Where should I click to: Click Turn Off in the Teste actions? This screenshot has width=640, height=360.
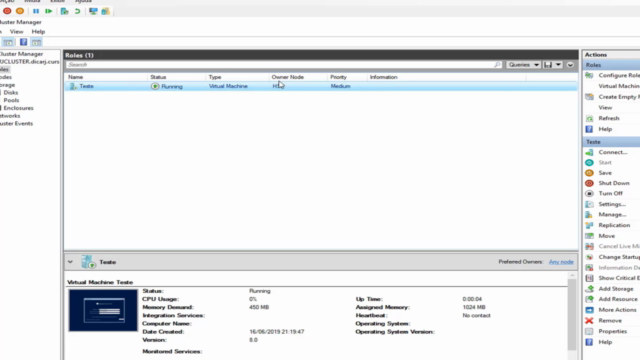[x=610, y=193]
